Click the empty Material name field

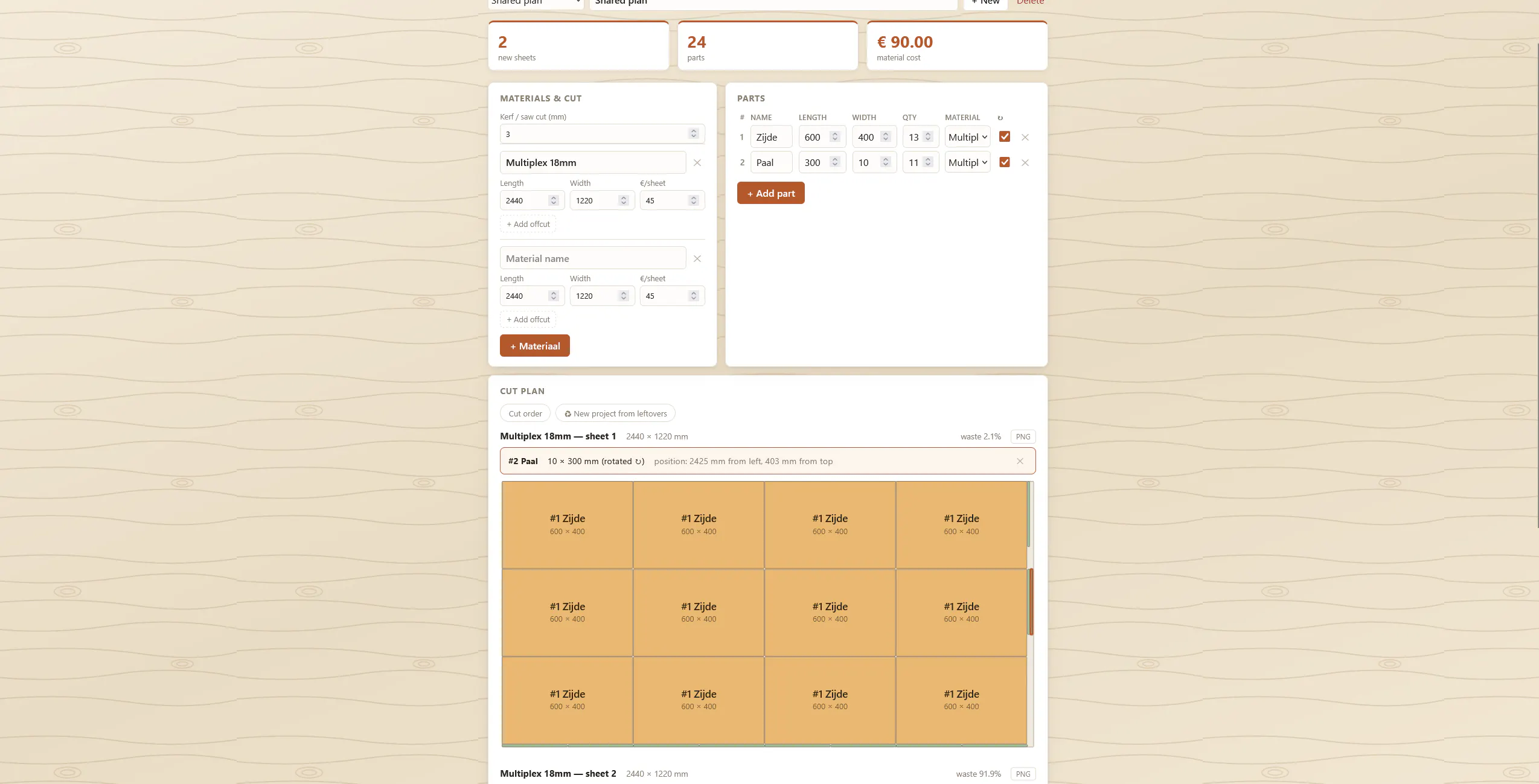click(x=593, y=258)
